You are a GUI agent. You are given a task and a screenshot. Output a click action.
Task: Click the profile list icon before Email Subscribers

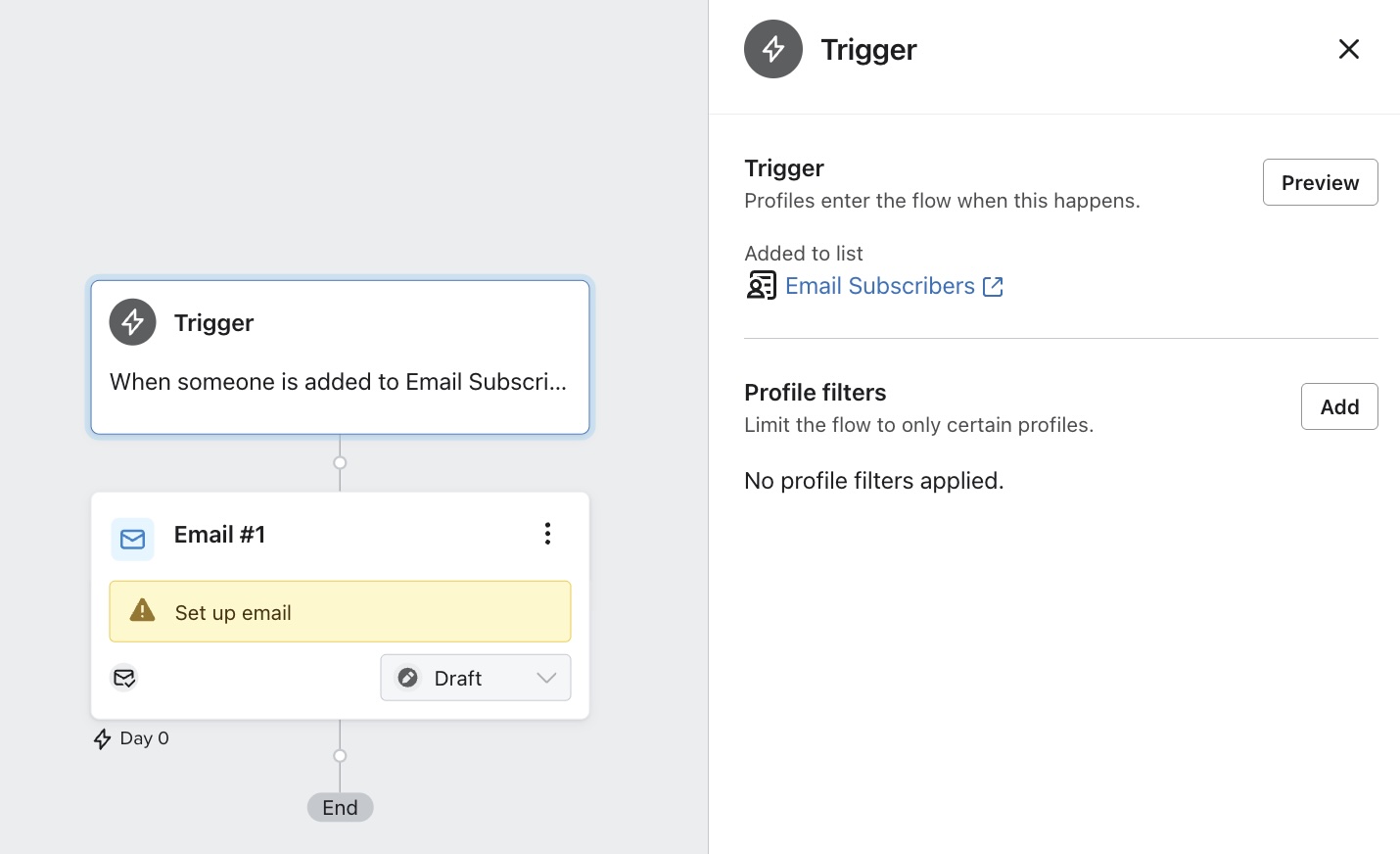(761, 285)
